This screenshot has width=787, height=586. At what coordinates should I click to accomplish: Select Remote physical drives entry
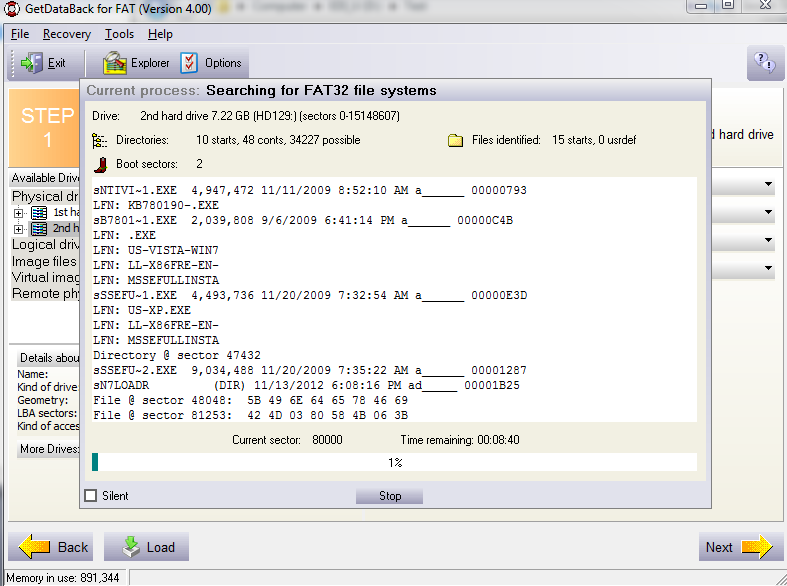point(45,294)
